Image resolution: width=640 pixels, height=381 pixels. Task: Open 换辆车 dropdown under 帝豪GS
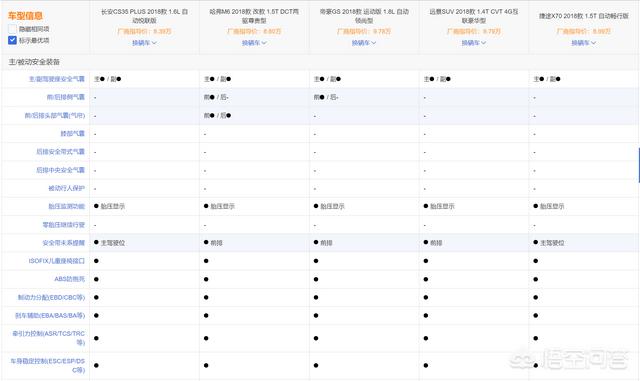pyautogui.click(x=364, y=43)
